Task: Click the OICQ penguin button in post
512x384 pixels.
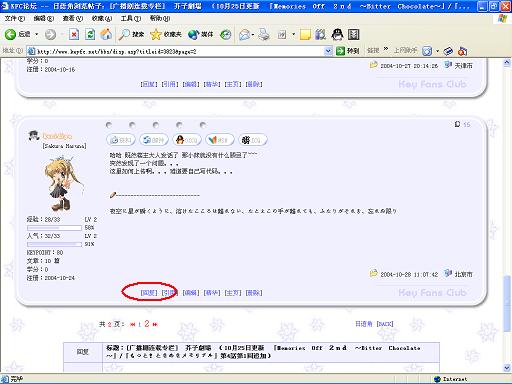Action: [187, 140]
